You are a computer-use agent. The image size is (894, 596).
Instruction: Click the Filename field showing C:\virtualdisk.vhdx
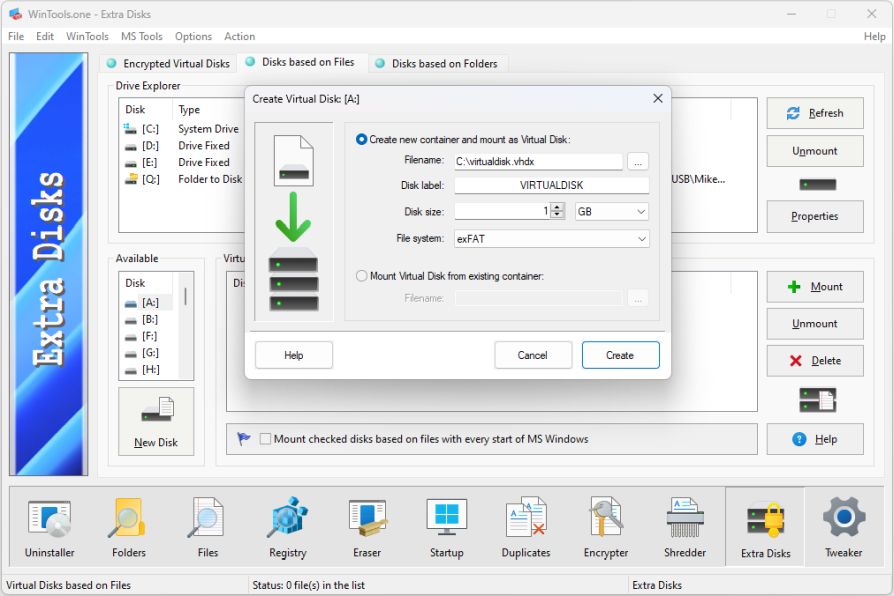click(x=538, y=161)
